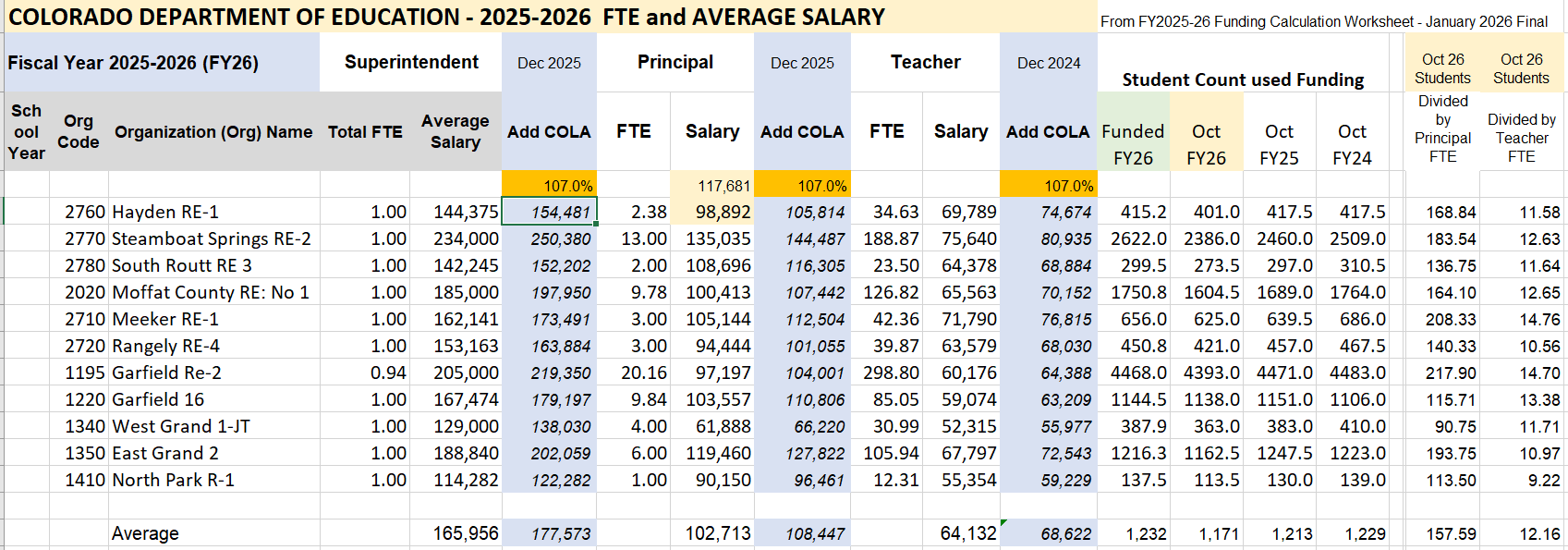The image size is (1568, 550).
Task: Click the Superintendent header cell
Action: click(x=411, y=62)
